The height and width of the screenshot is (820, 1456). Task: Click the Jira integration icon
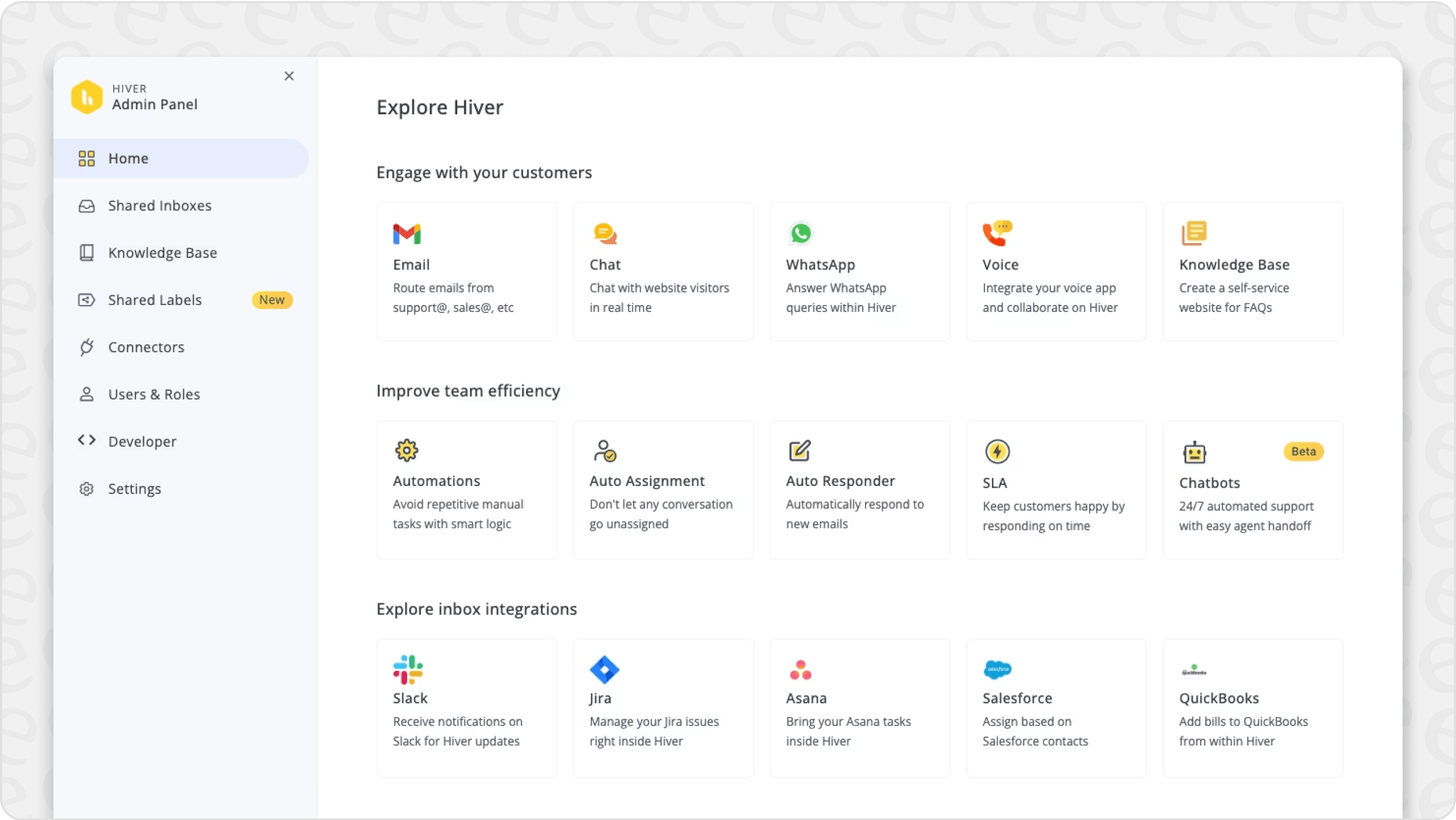click(604, 669)
